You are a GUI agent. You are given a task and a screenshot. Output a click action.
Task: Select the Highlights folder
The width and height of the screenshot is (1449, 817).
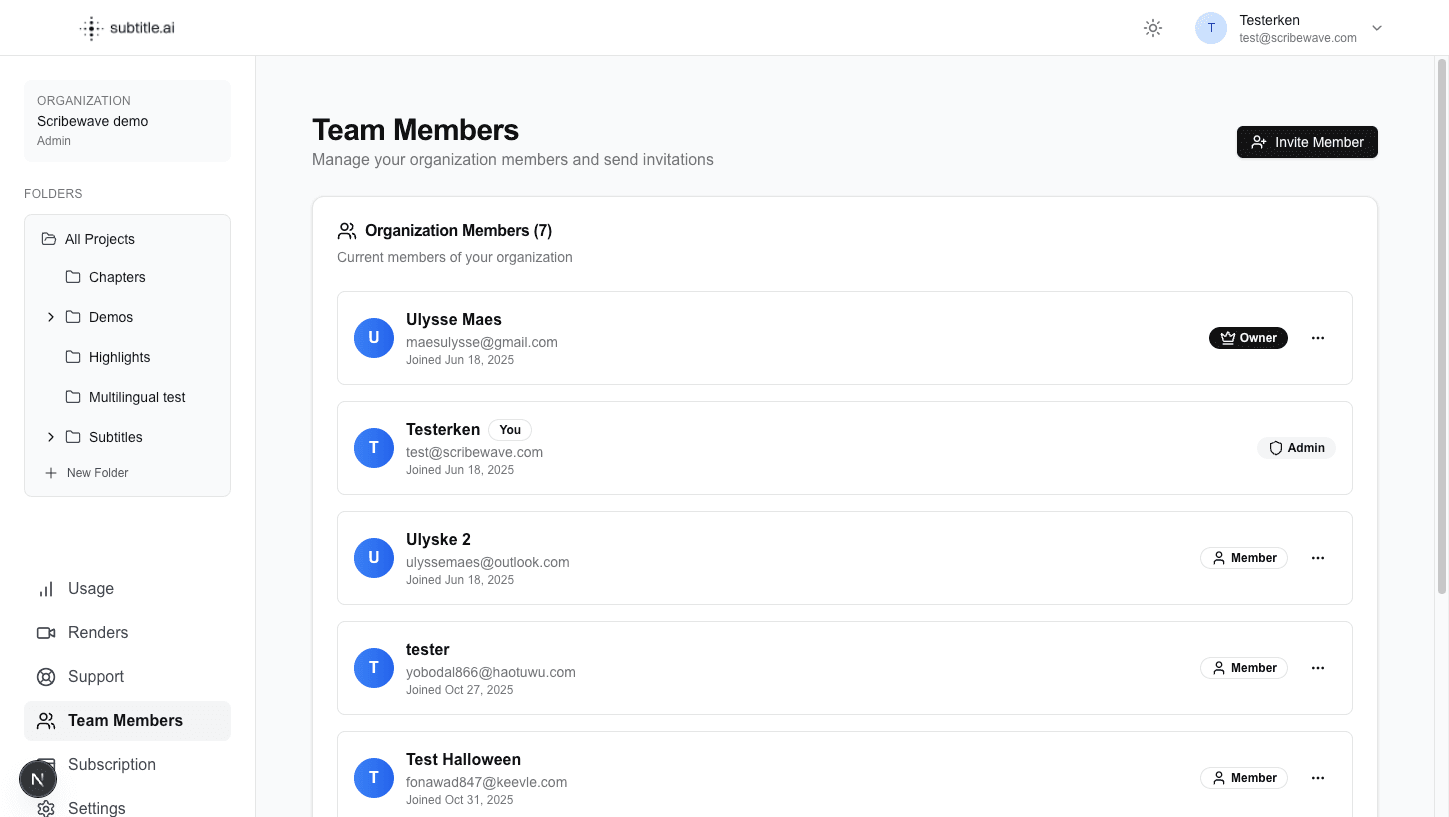[119, 357]
